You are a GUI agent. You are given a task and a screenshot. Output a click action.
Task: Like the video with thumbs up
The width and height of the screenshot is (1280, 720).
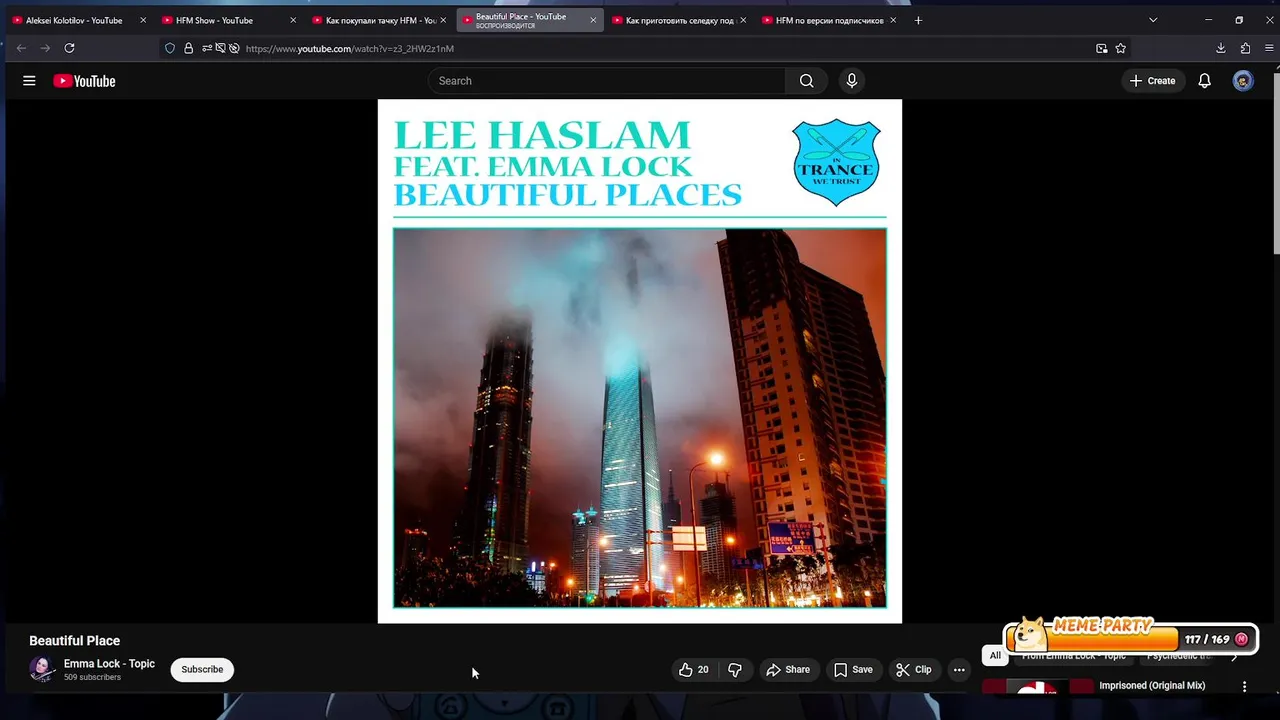tap(694, 670)
